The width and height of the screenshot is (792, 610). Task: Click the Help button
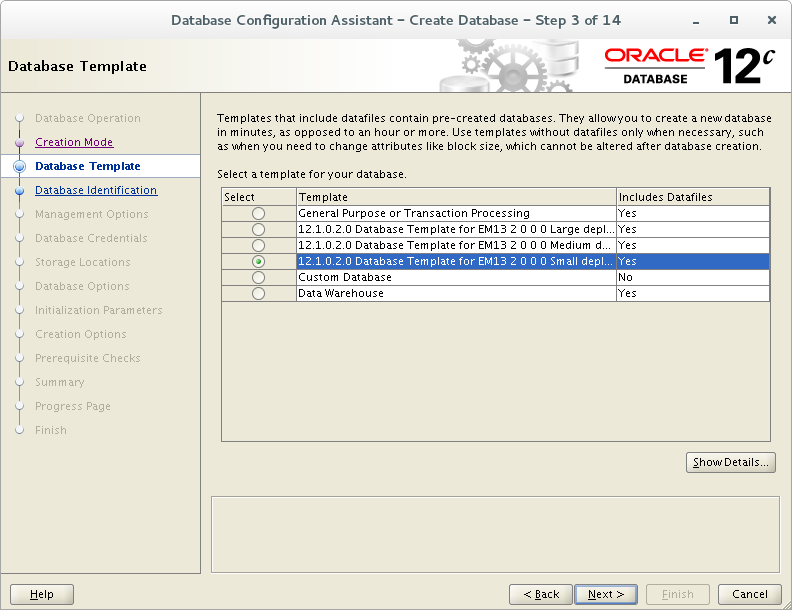click(x=42, y=594)
